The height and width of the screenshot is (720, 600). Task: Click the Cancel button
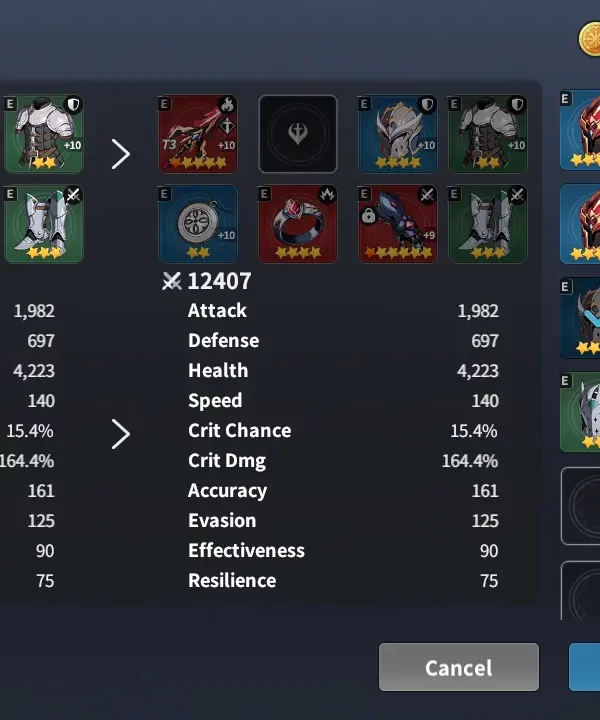pyautogui.click(x=459, y=667)
